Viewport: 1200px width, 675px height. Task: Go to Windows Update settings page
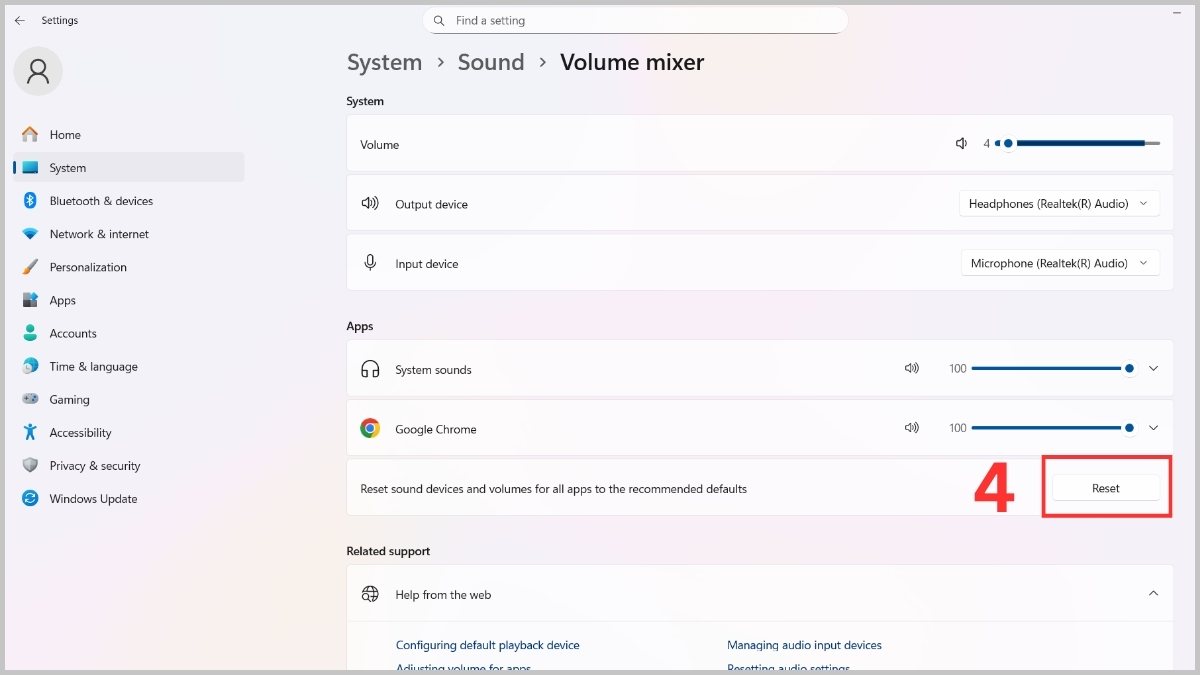pyautogui.click(x=93, y=499)
